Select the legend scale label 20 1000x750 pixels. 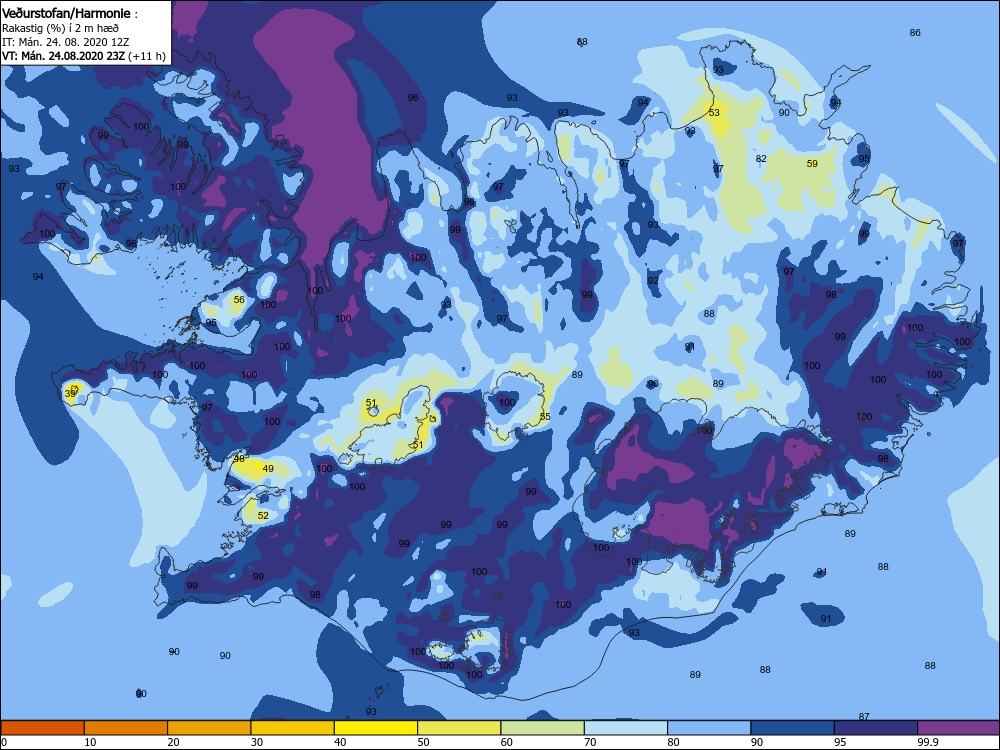[x=173, y=742]
